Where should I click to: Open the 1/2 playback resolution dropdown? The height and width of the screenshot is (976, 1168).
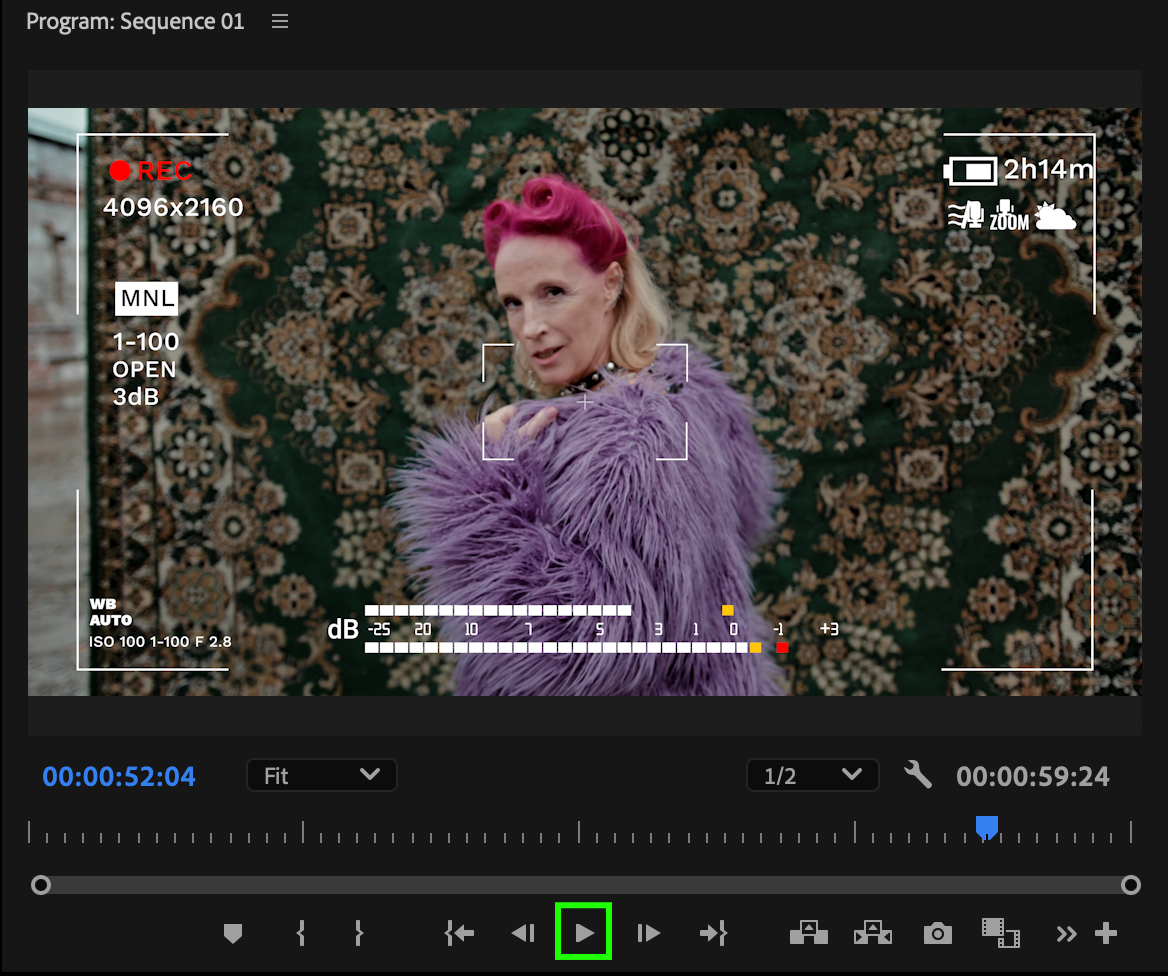click(x=812, y=775)
